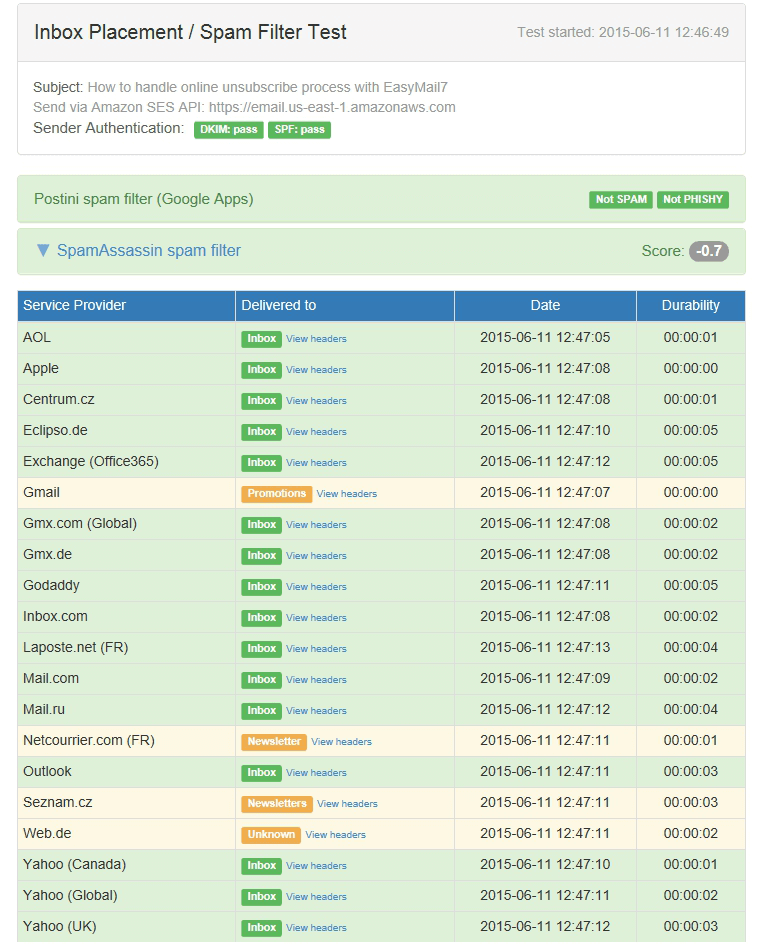This screenshot has height=944, width=760.
Task: Select the Exchange (Office365) provider name
Action: [x=91, y=462]
